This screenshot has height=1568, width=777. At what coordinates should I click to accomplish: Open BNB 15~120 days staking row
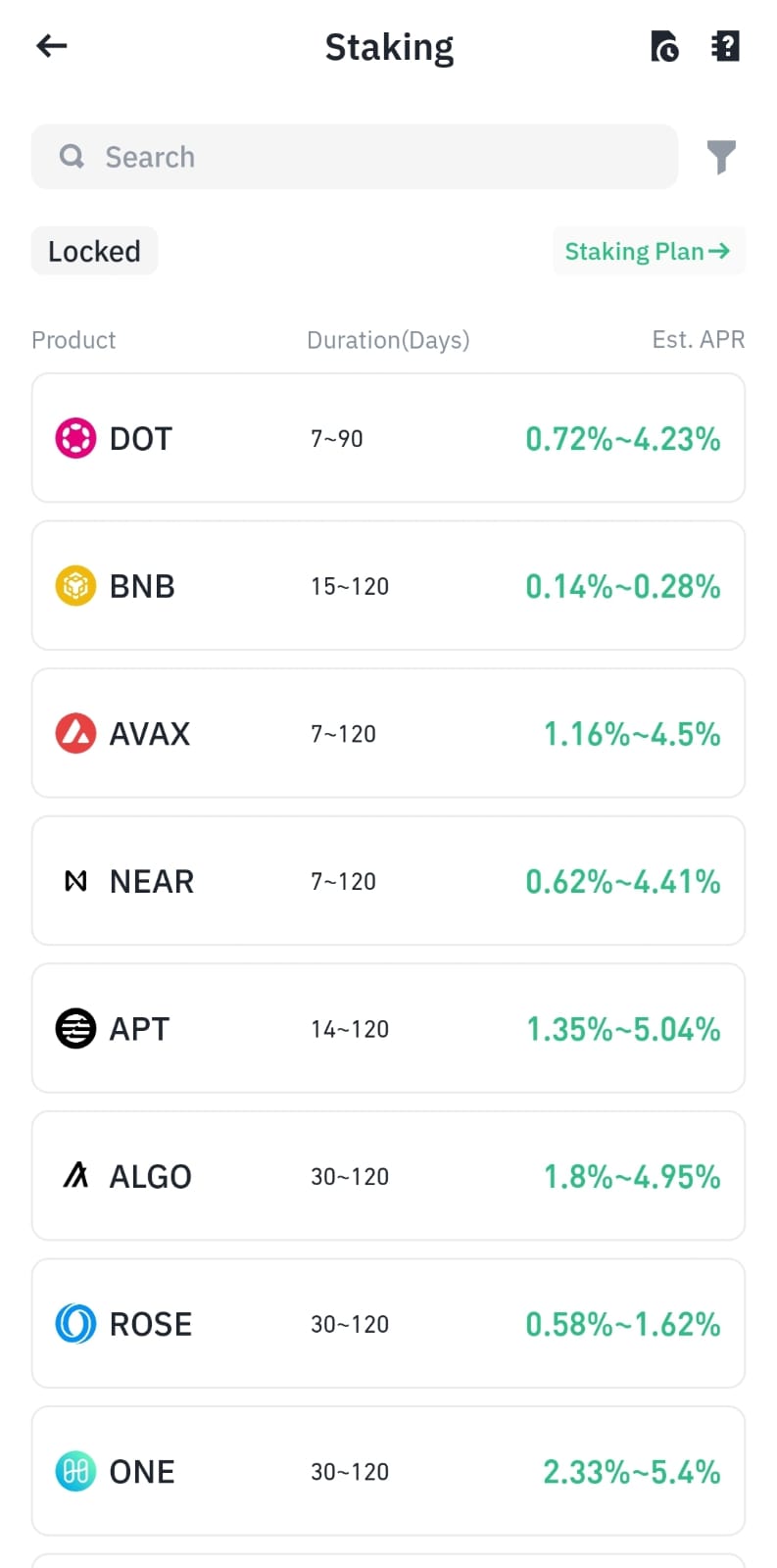click(388, 586)
